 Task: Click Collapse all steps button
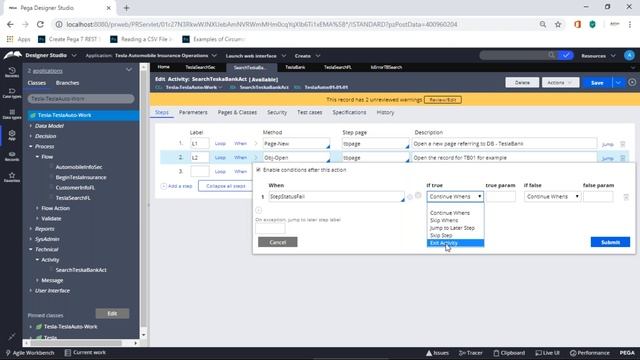225,186
